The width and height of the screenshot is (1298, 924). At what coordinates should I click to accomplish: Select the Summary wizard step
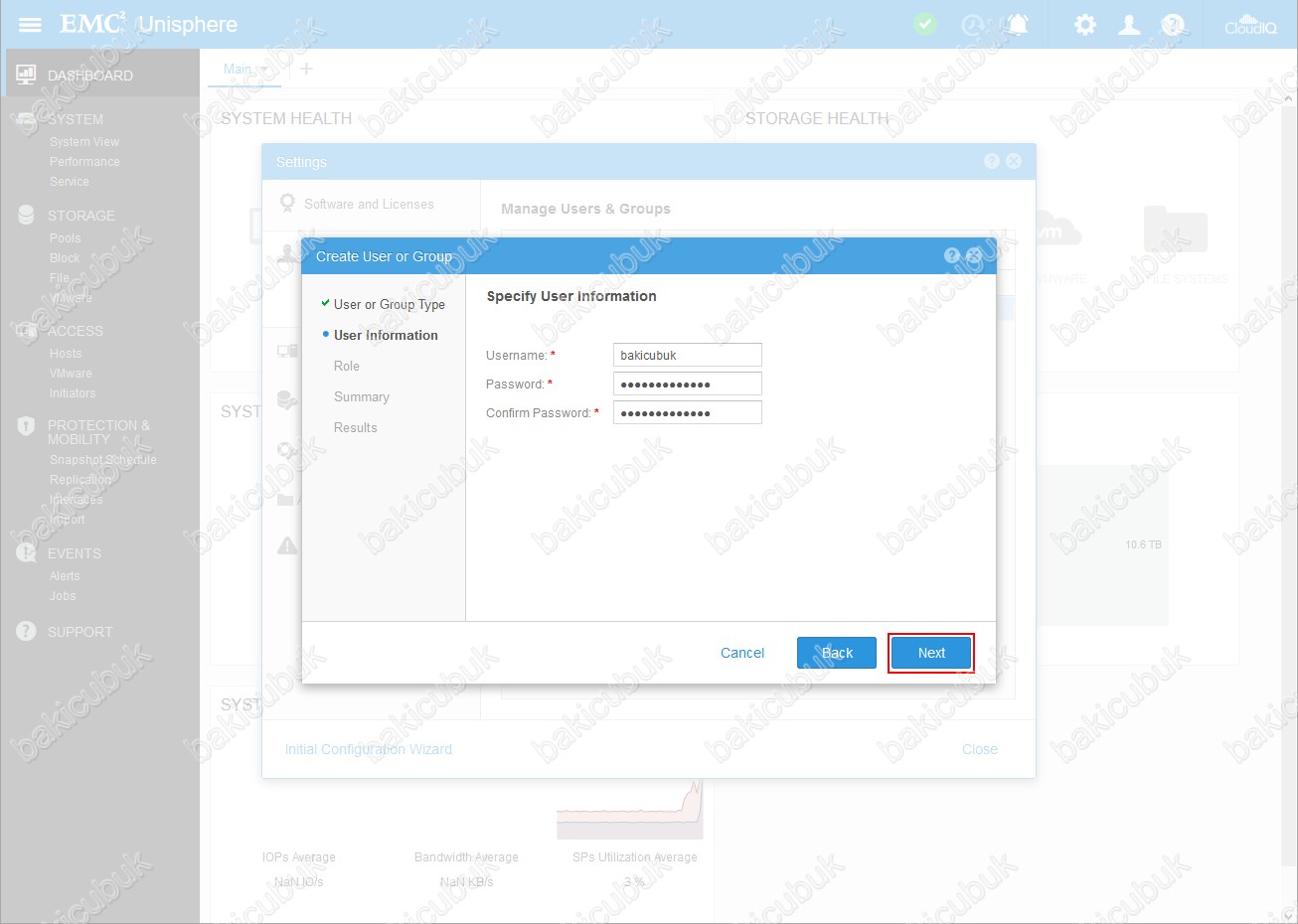click(362, 396)
